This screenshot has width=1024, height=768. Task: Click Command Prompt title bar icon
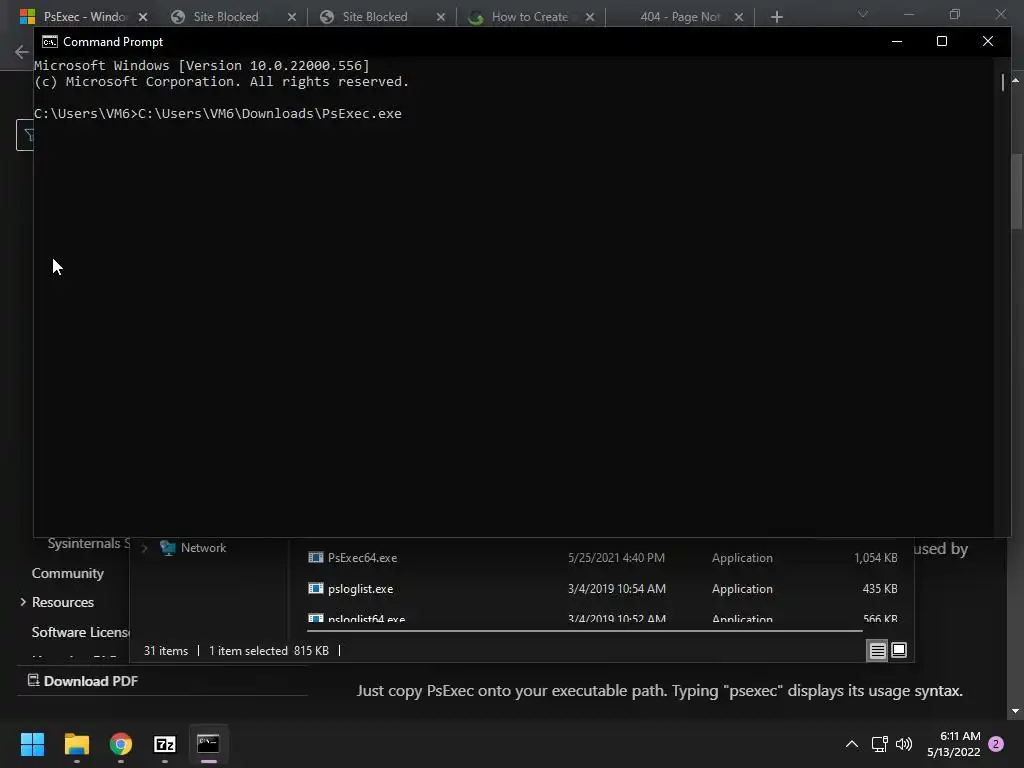(50, 42)
